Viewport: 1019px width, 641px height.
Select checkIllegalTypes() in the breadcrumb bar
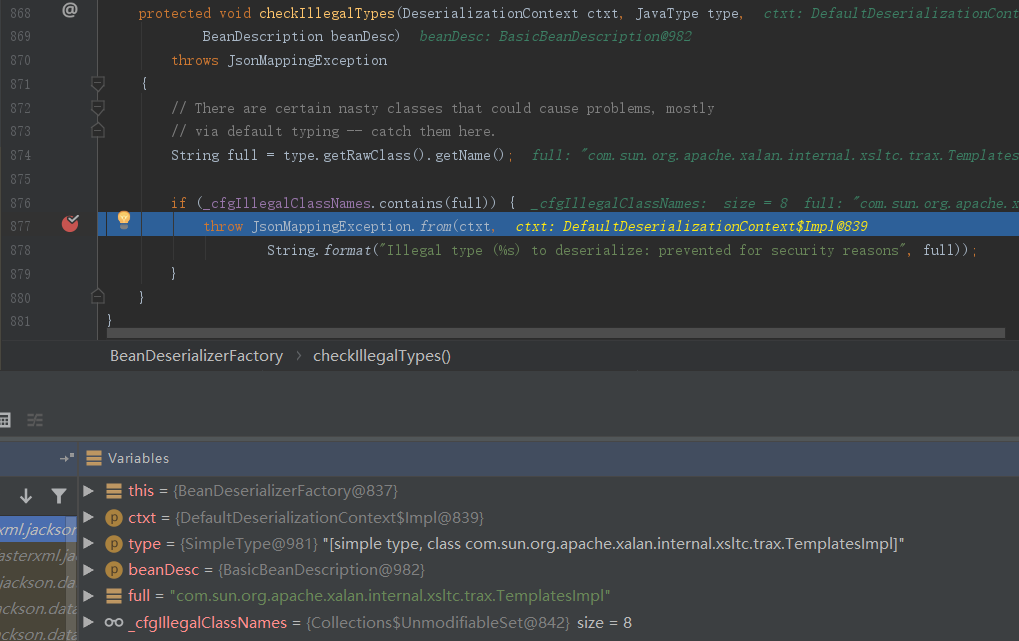pos(382,356)
